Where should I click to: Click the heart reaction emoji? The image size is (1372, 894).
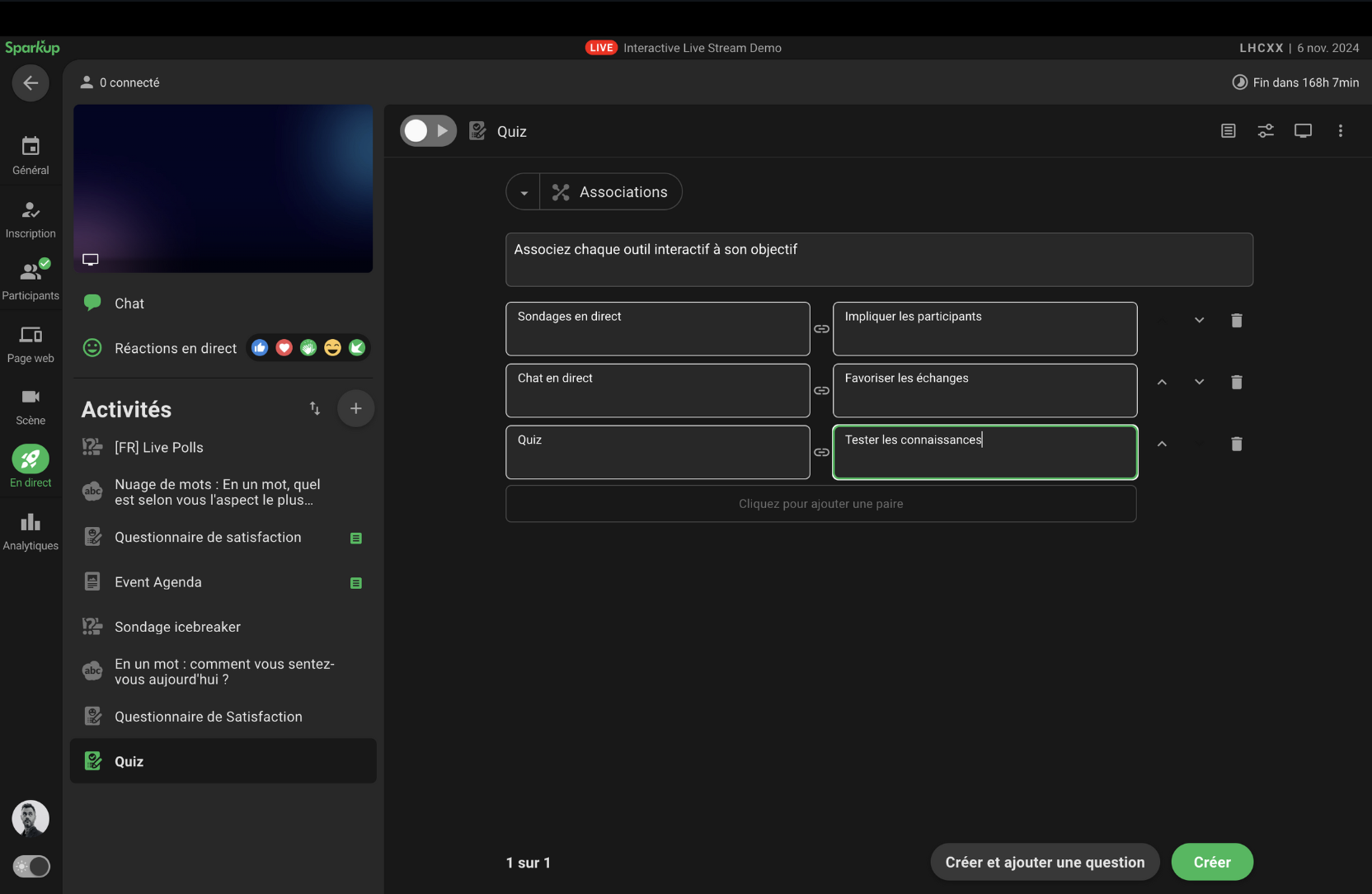point(284,348)
